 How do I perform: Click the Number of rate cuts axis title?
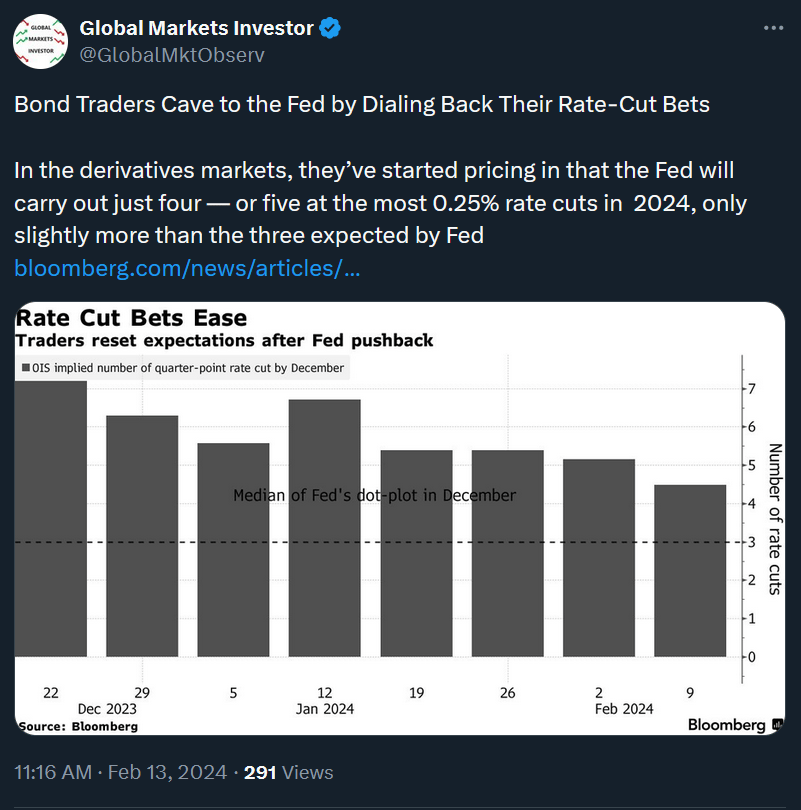[775, 519]
